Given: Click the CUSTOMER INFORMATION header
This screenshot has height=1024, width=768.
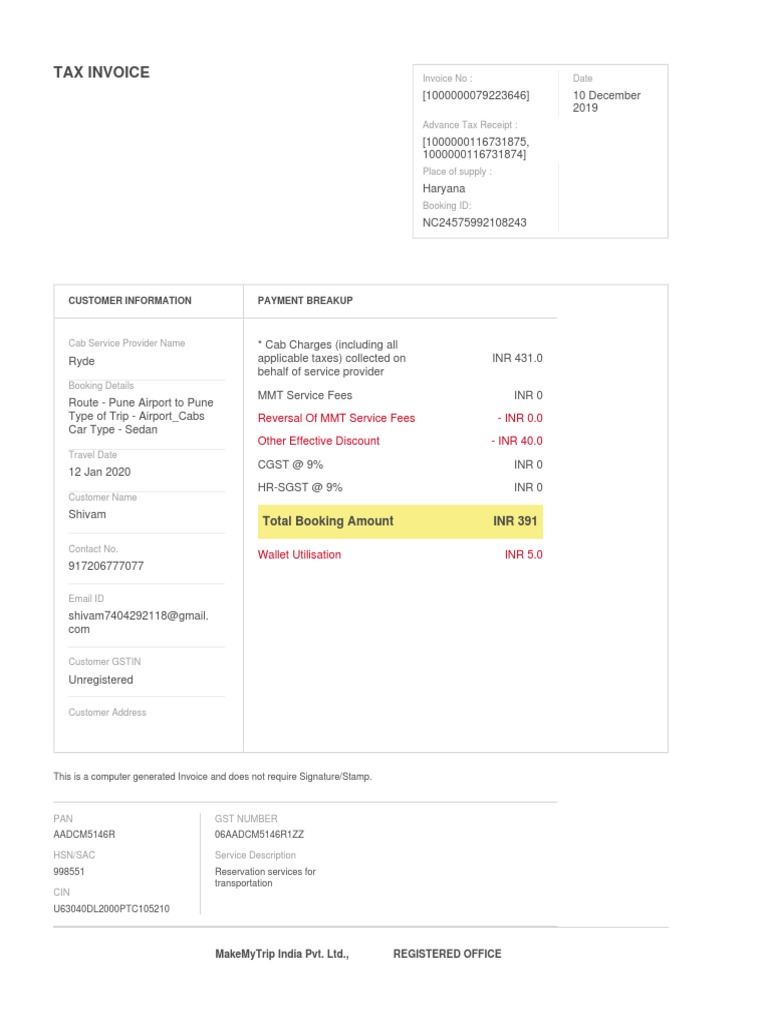Looking at the screenshot, I should [x=130, y=300].
